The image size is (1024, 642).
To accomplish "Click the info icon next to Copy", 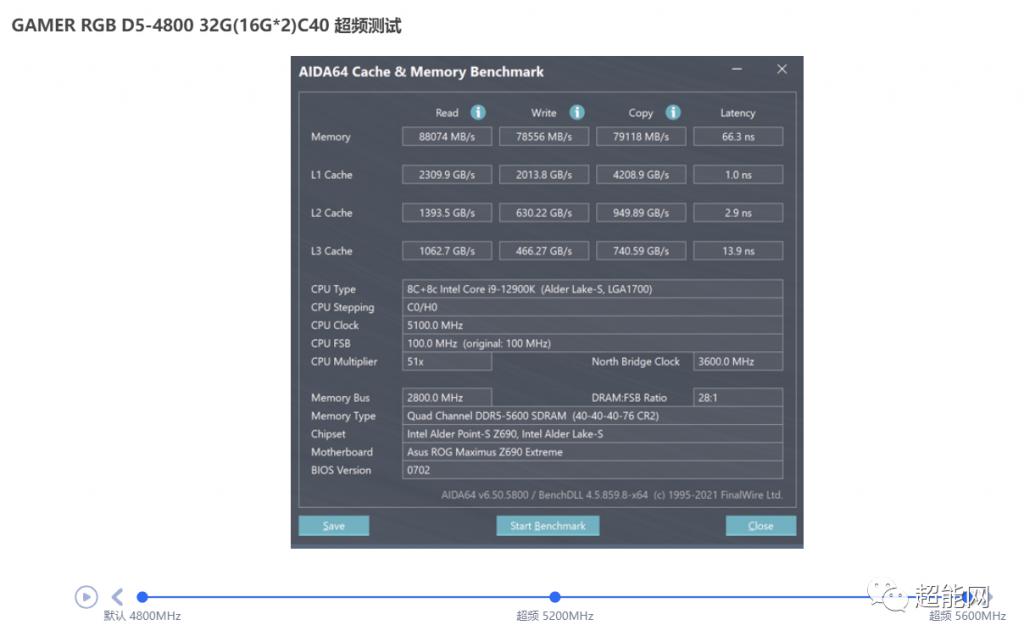I will [x=673, y=113].
